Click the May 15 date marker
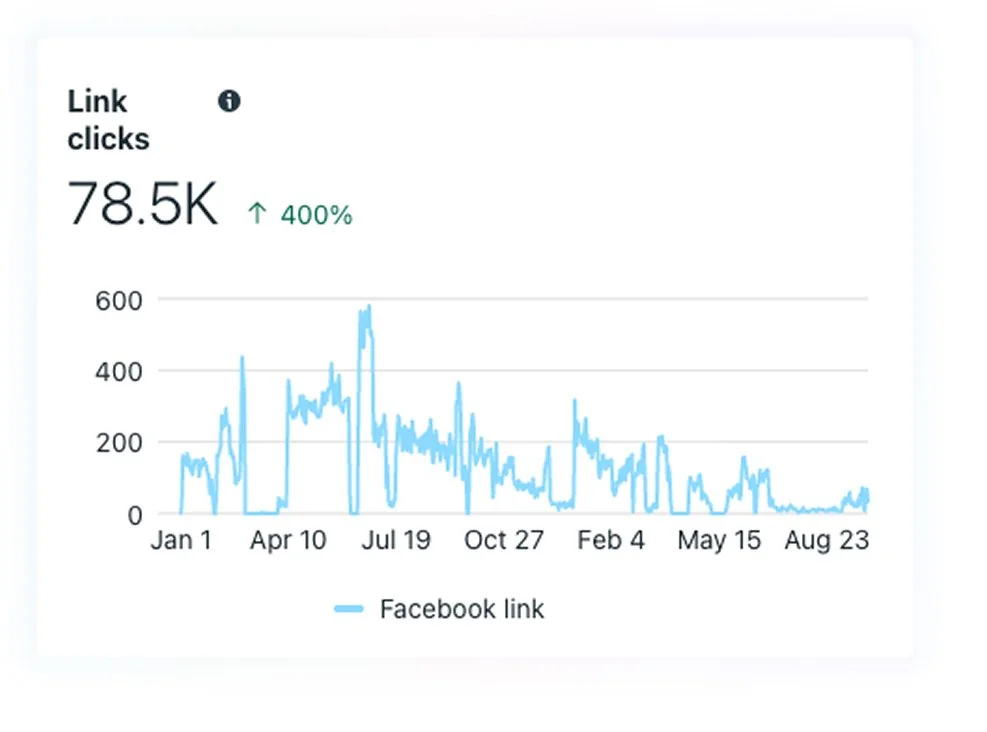The width and height of the screenshot is (987, 732). tap(718, 540)
